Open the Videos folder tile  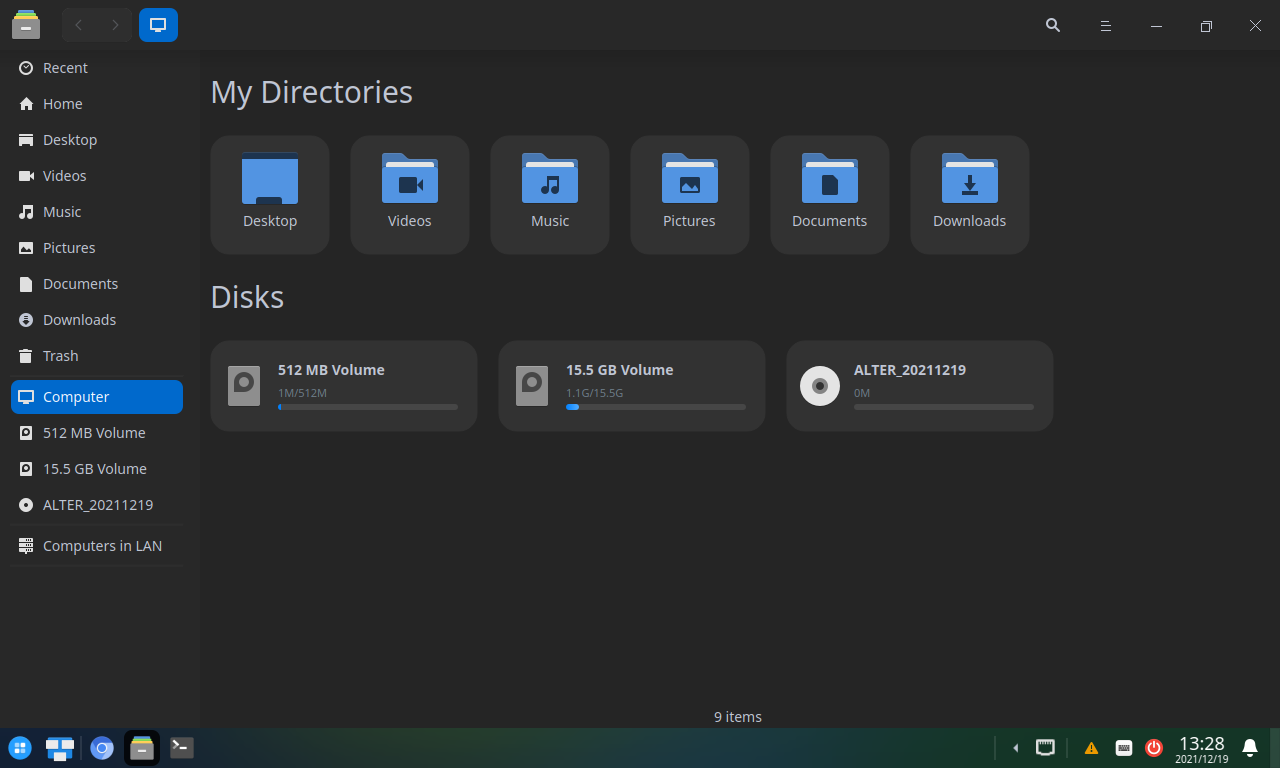click(x=410, y=195)
